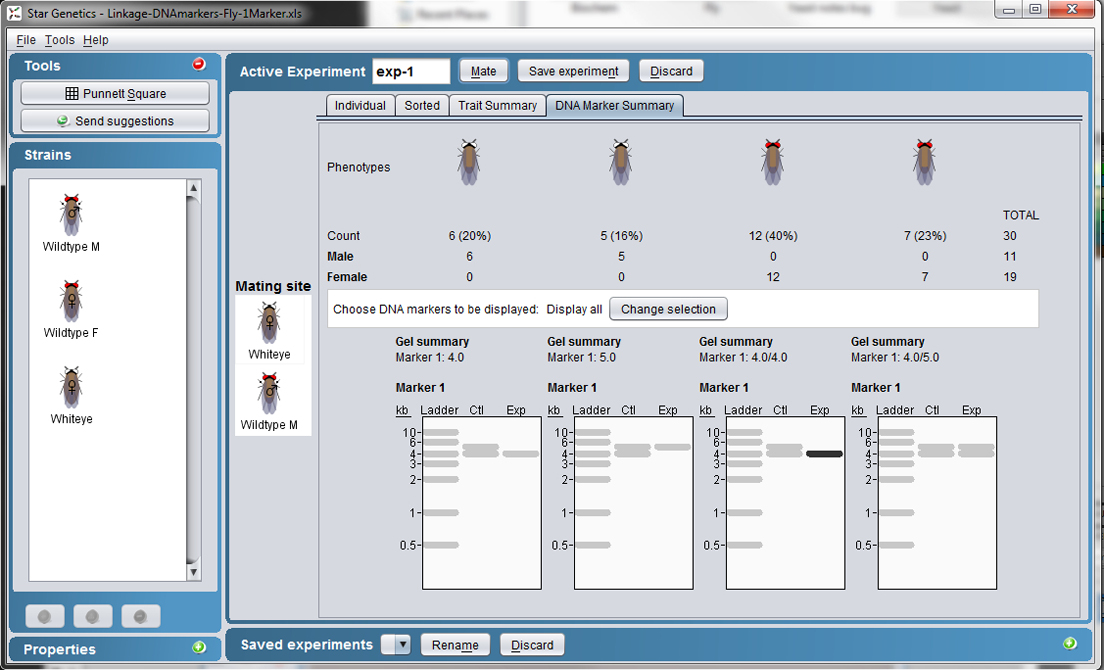This screenshot has height=670, width=1104.
Task: Click the red-eyed phenotype fly with 12 count
Action: click(x=772, y=162)
